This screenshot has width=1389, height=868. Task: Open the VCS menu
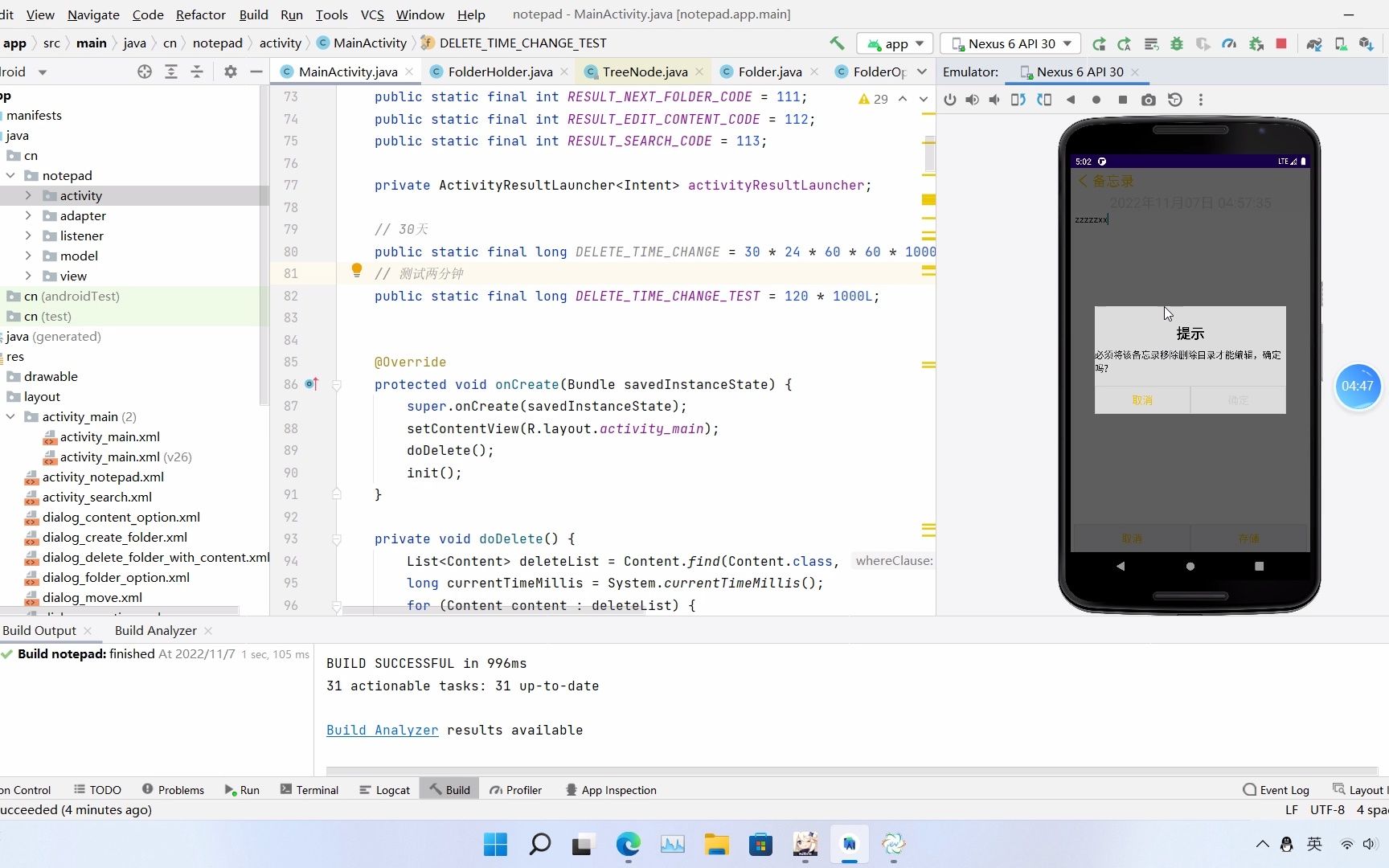[372, 14]
